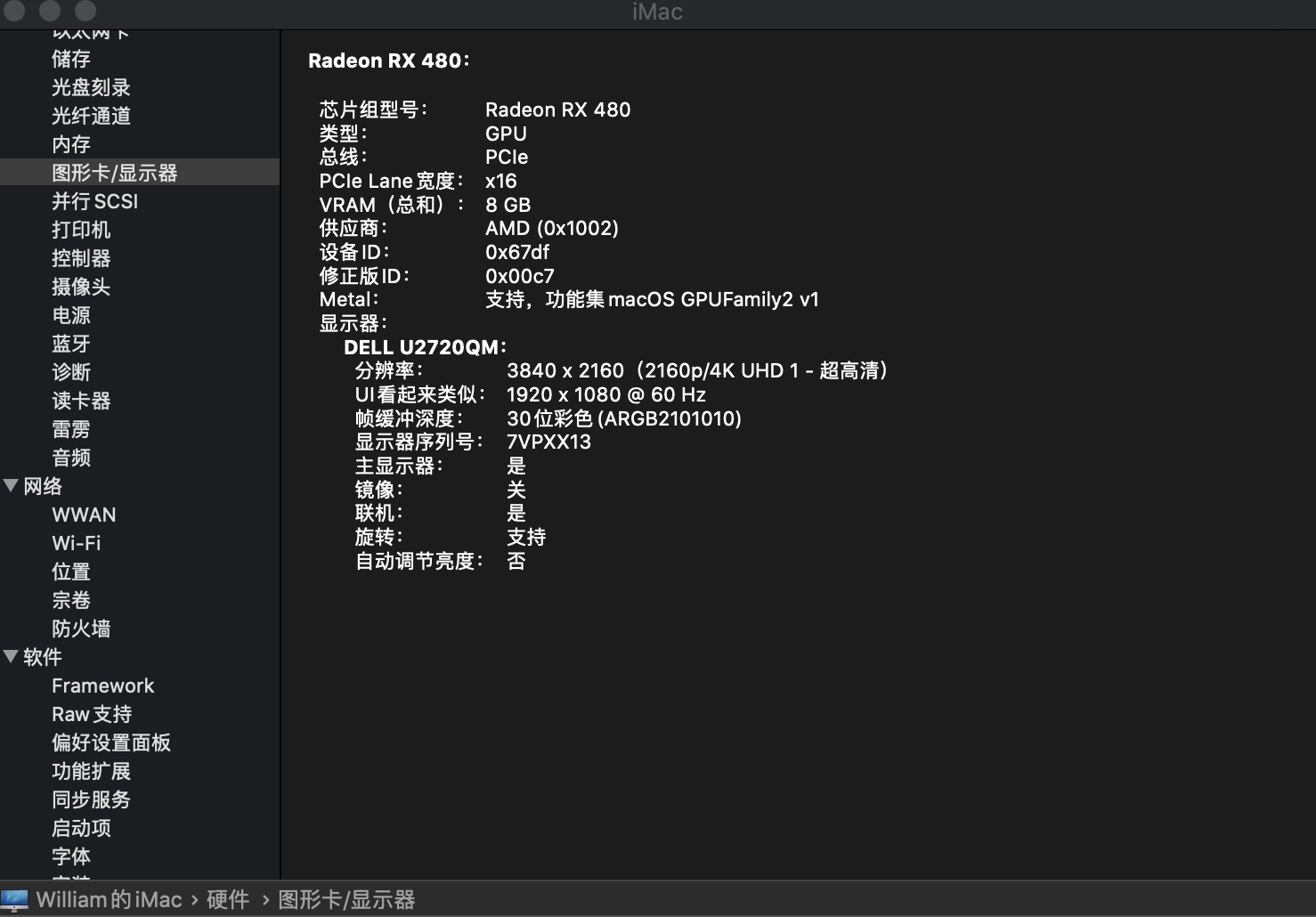Select Framework in the sidebar
The width and height of the screenshot is (1316, 917).
[x=103, y=686]
